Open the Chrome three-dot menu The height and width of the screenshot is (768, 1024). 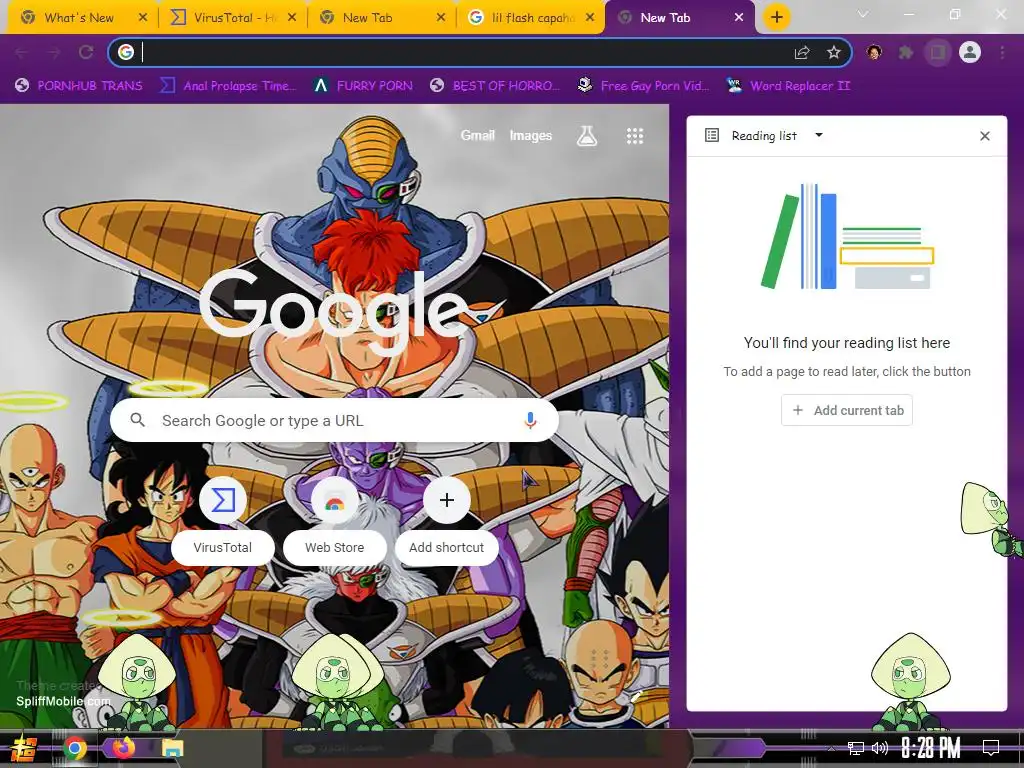(1002, 52)
